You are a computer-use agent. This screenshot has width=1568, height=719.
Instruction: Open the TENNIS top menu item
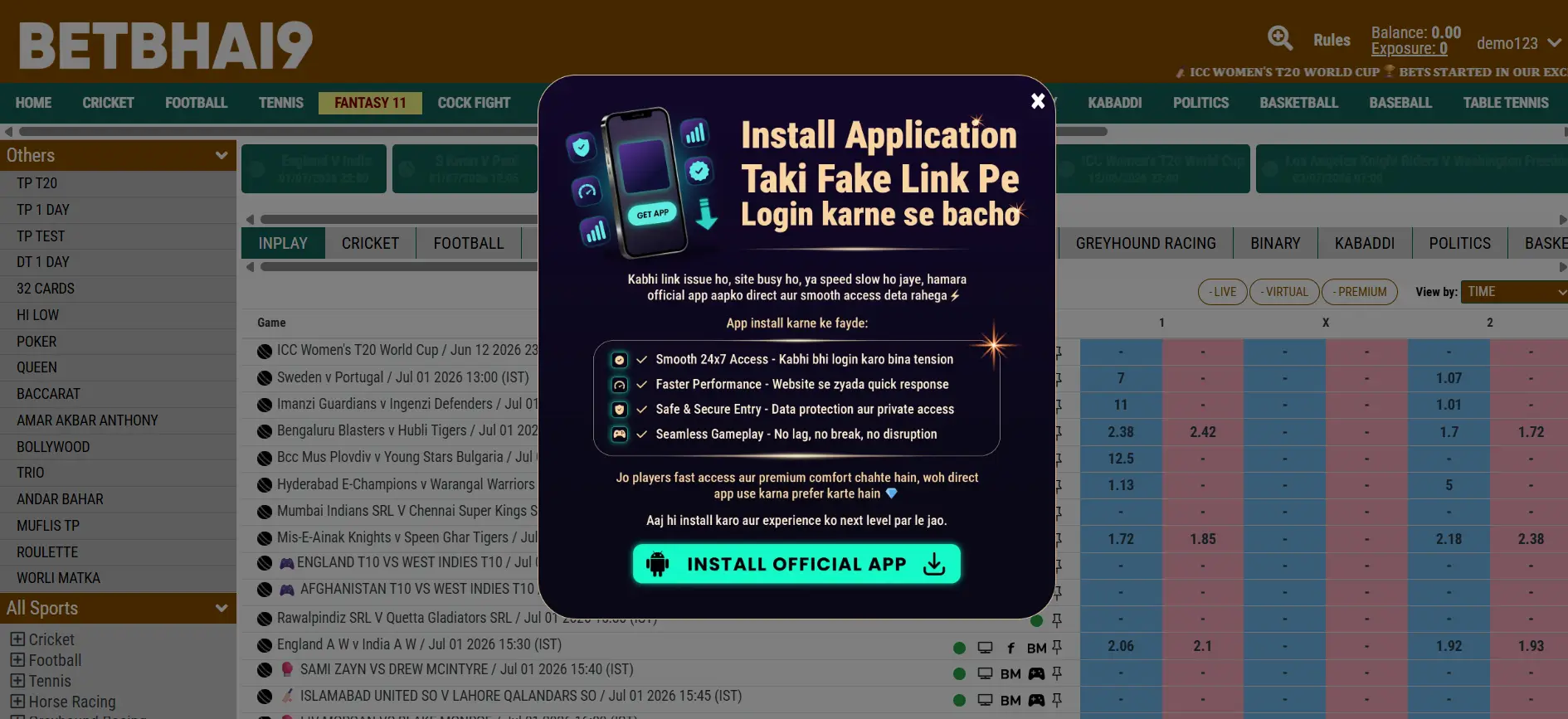coord(280,103)
